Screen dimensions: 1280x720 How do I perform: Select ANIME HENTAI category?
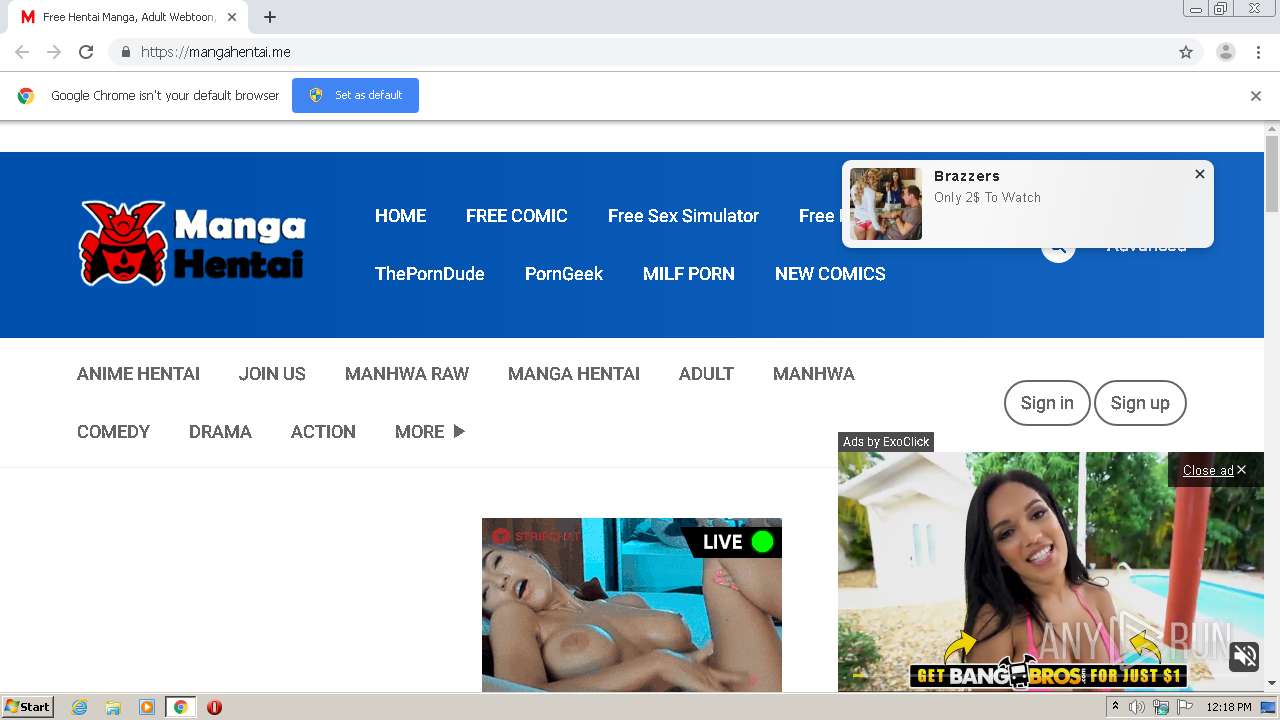138,374
